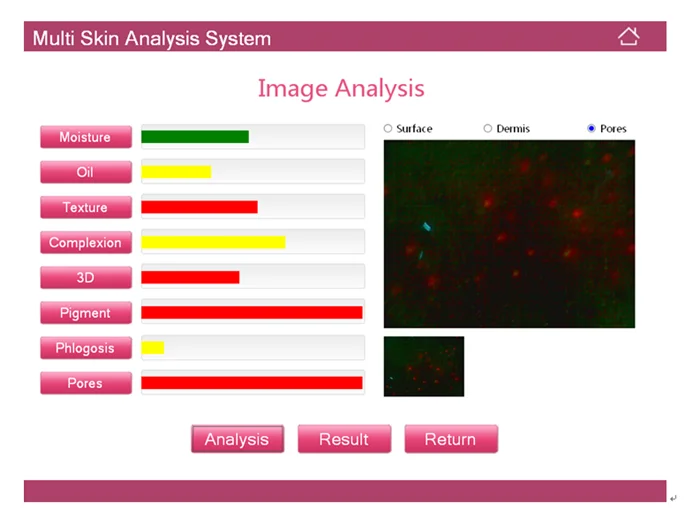The height and width of the screenshot is (525, 700).
Task: Click the Image Analysis heading
Action: (341, 88)
